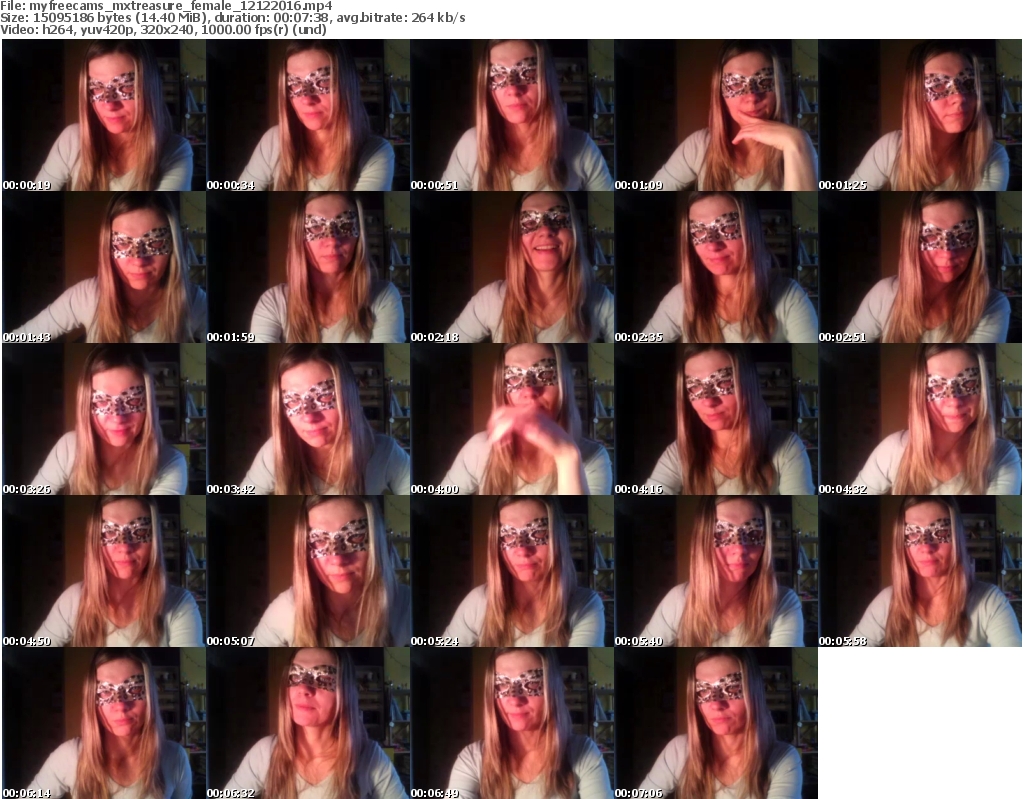Pick the thumbnail stamped 00:01:25
The width and height of the screenshot is (1024, 799).
tap(920, 115)
